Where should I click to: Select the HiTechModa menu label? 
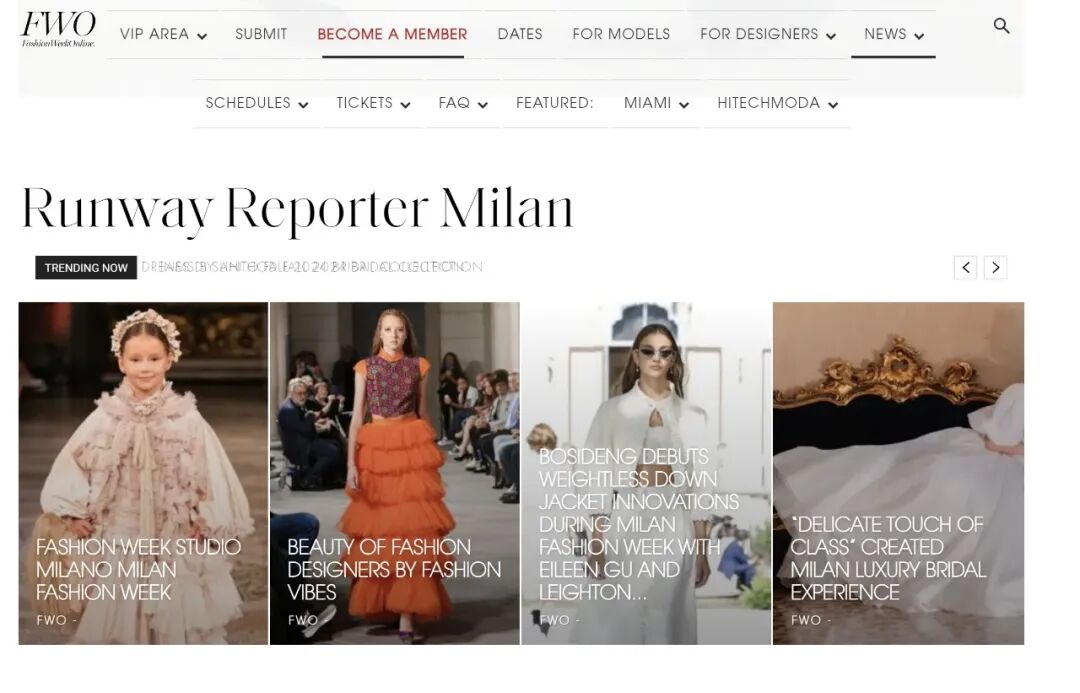(x=769, y=103)
